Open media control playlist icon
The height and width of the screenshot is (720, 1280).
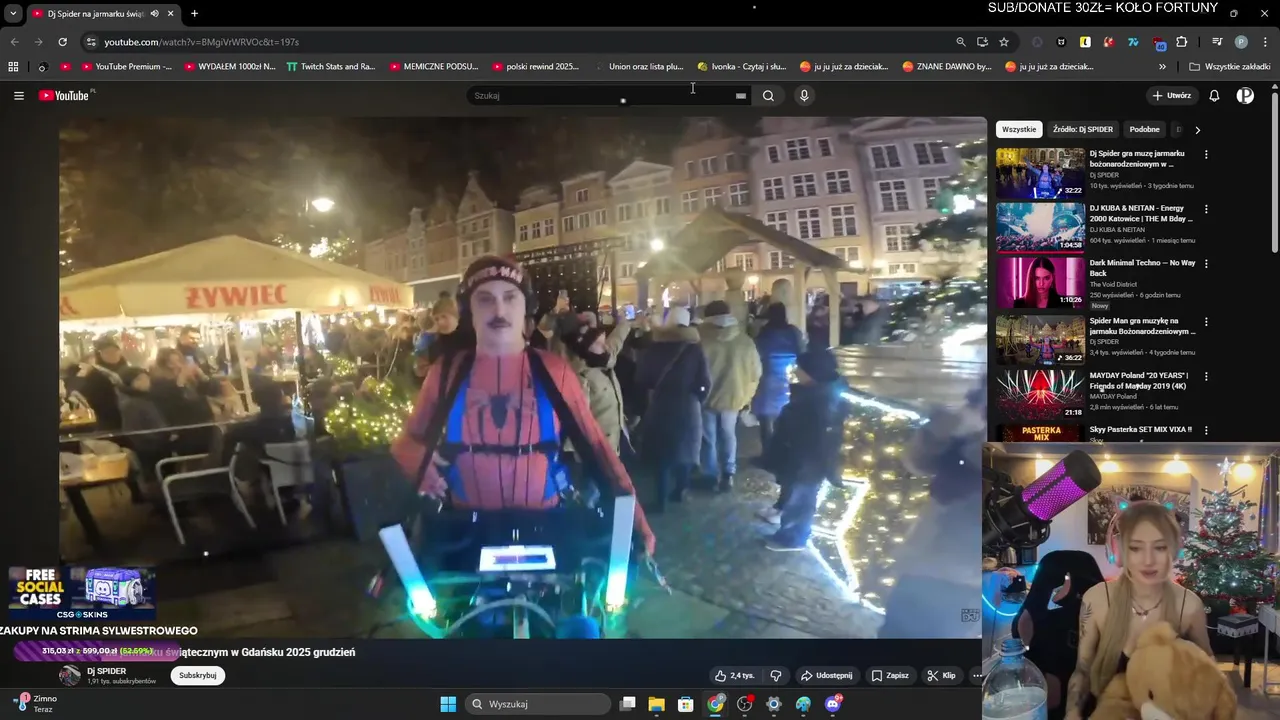coord(1217,42)
